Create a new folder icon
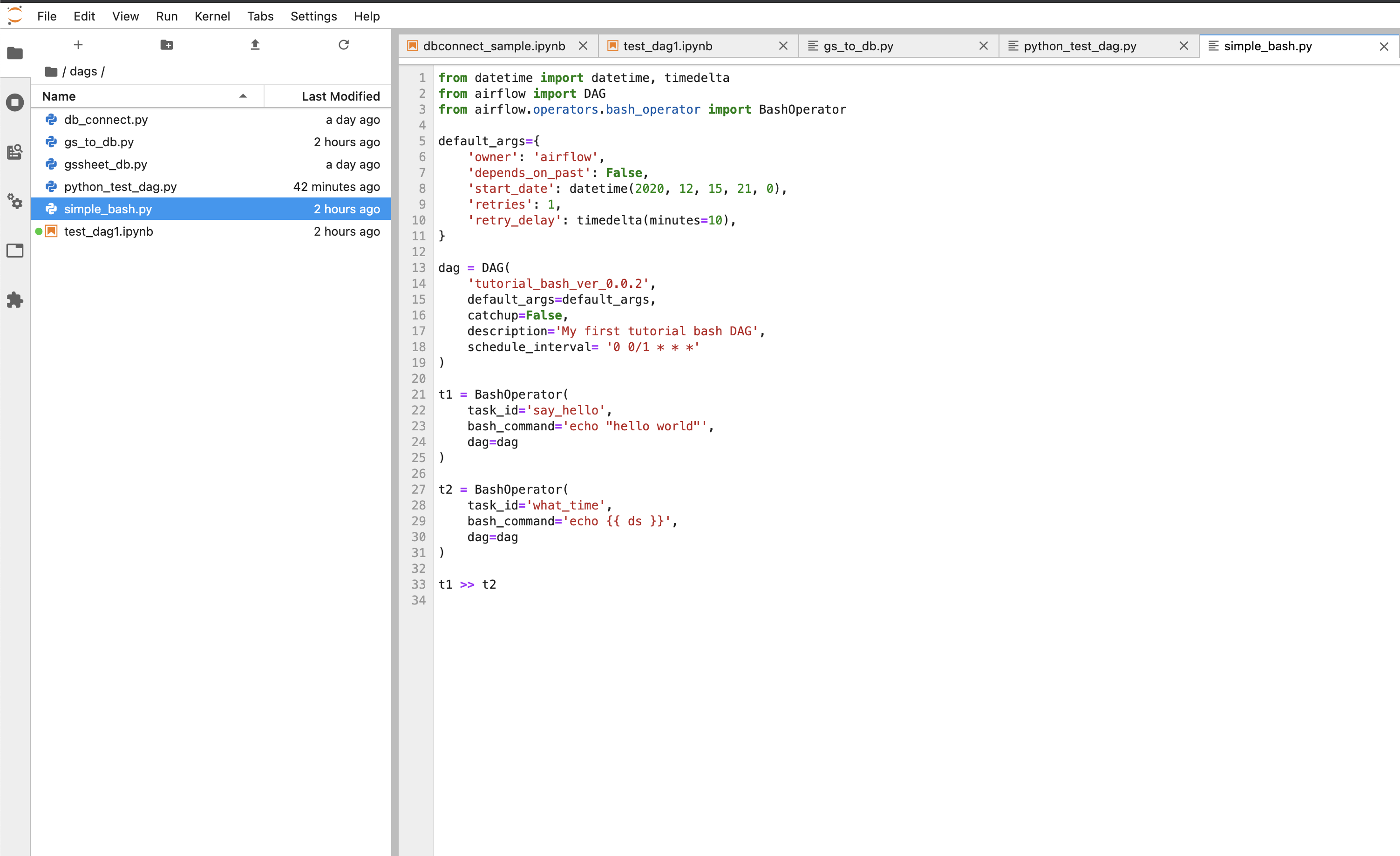This screenshot has width=1400, height=856. click(166, 45)
